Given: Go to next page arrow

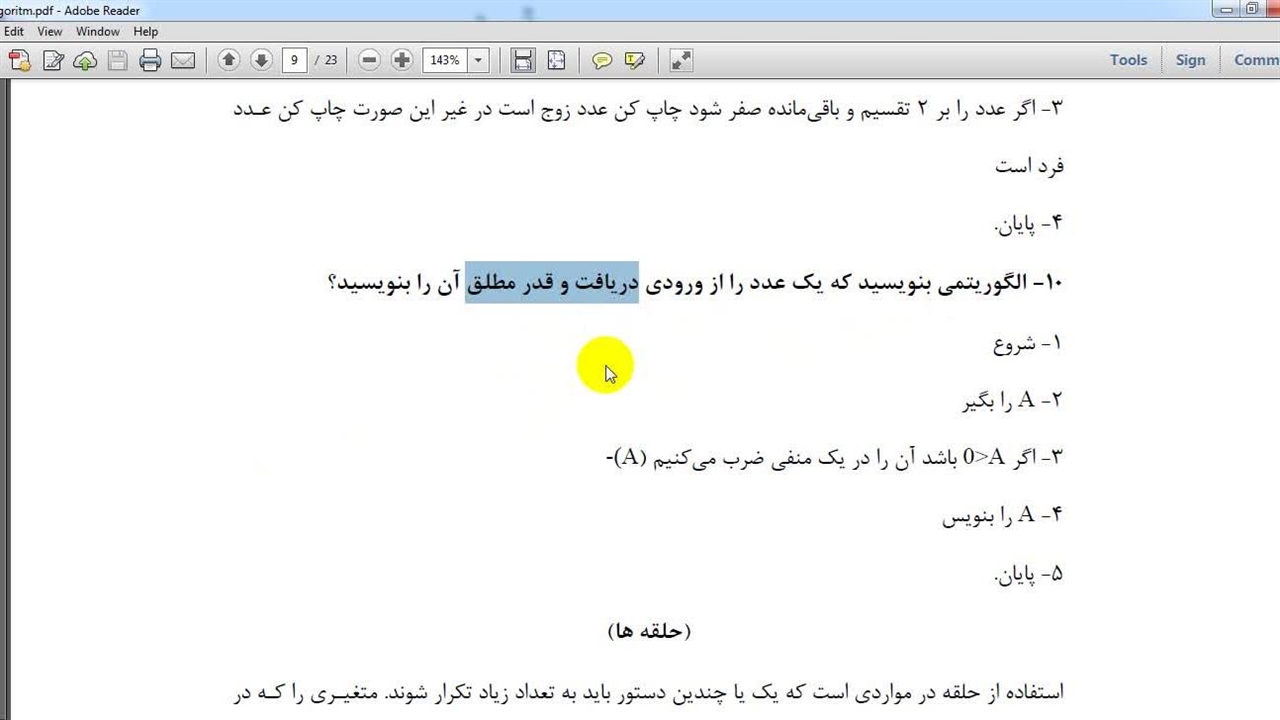Looking at the screenshot, I should click(x=261, y=60).
